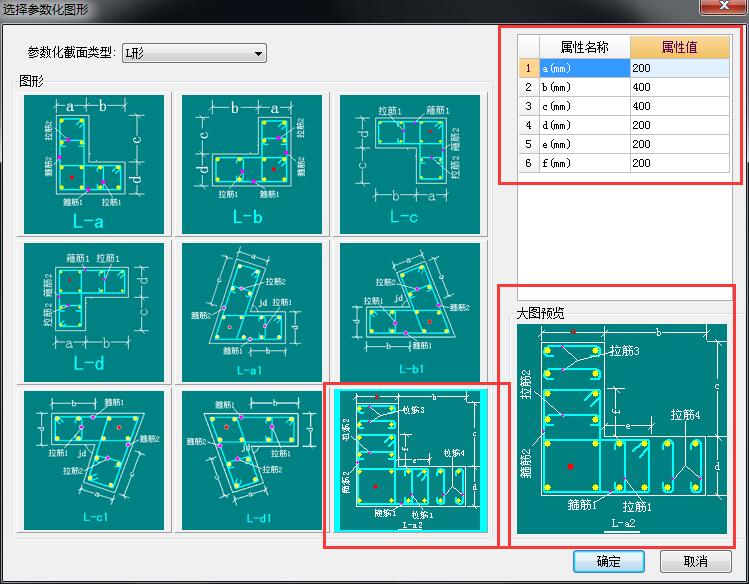The height and width of the screenshot is (584, 749).
Task: Click the 取消 button
Action: point(696,561)
